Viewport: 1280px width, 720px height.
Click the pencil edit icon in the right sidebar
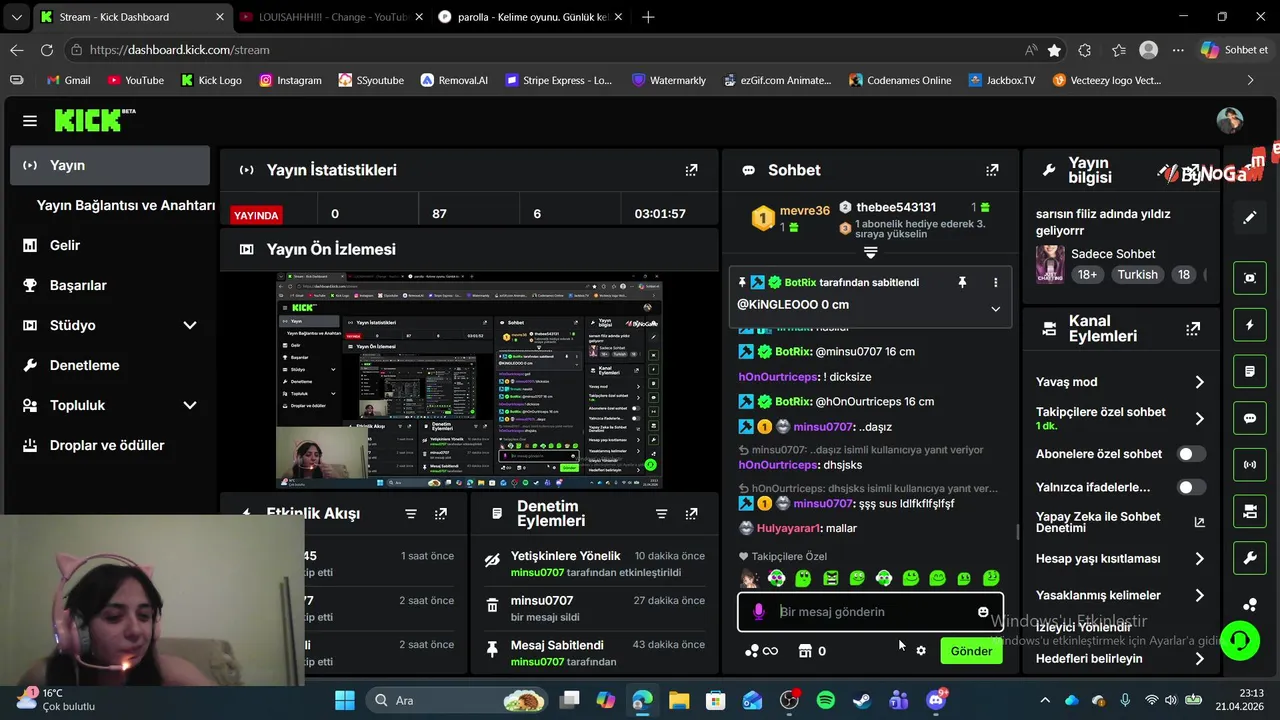[x=1250, y=217]
